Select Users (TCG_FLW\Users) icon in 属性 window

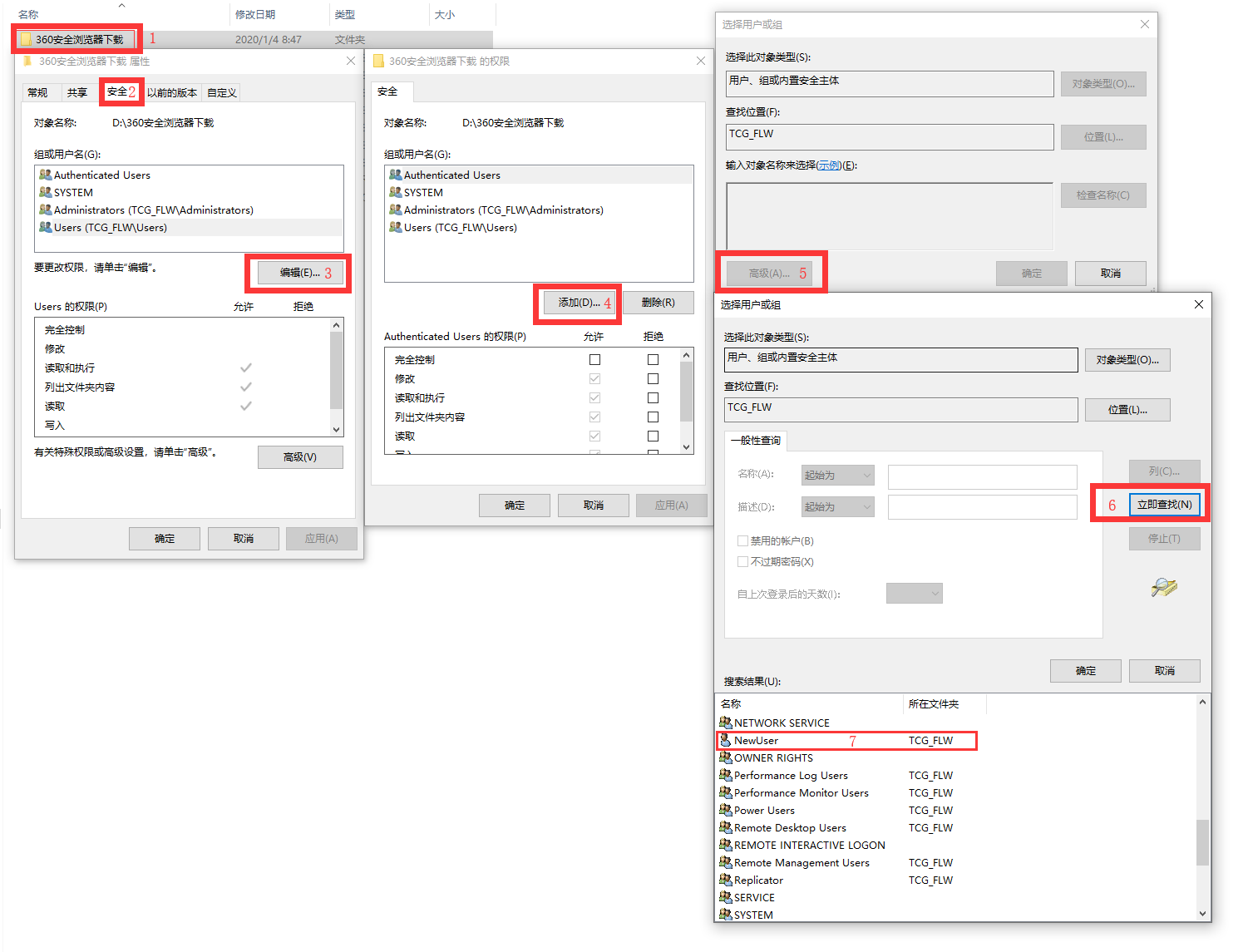(x=46, y=227)
